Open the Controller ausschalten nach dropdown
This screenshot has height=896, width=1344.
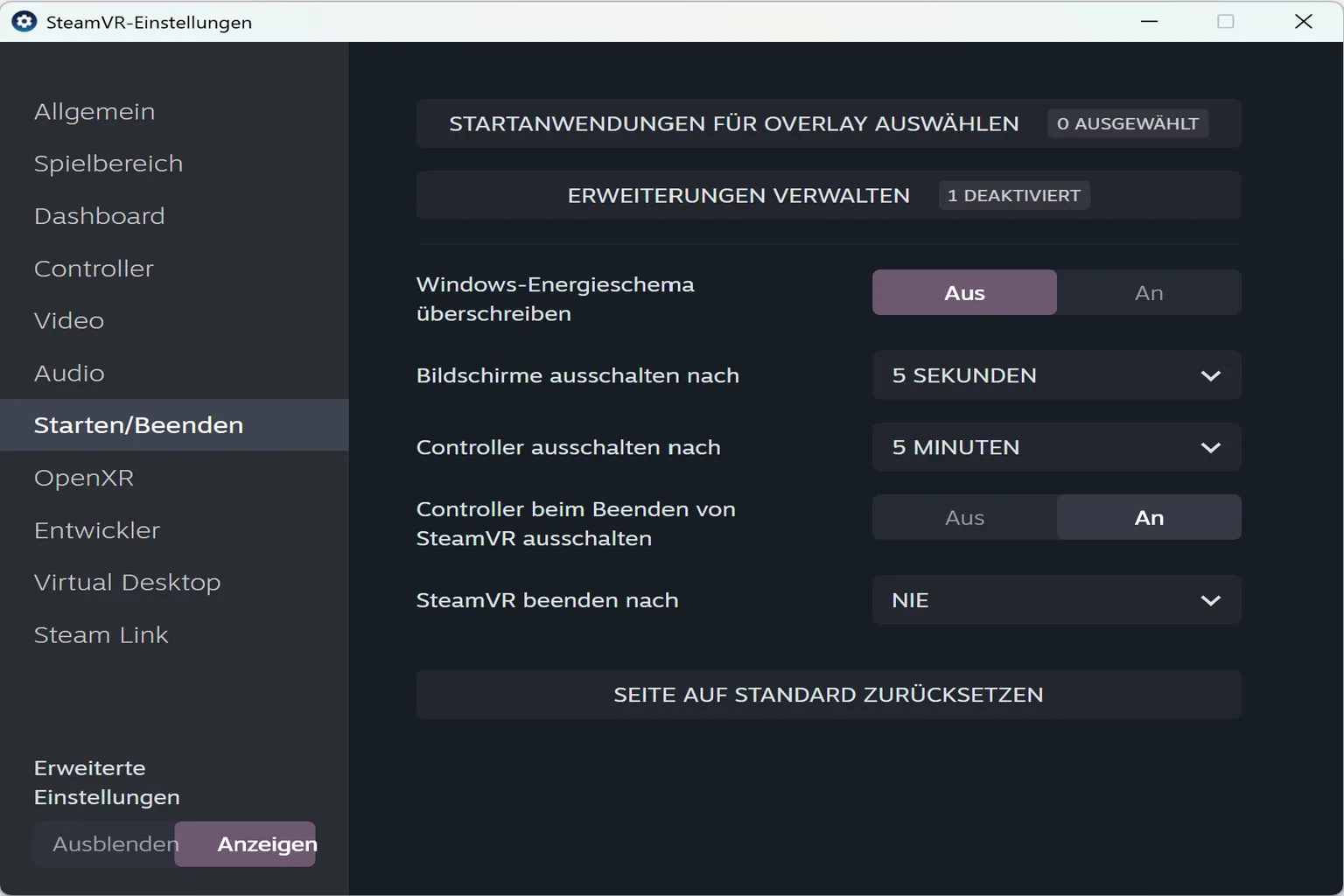(1057, 447)
